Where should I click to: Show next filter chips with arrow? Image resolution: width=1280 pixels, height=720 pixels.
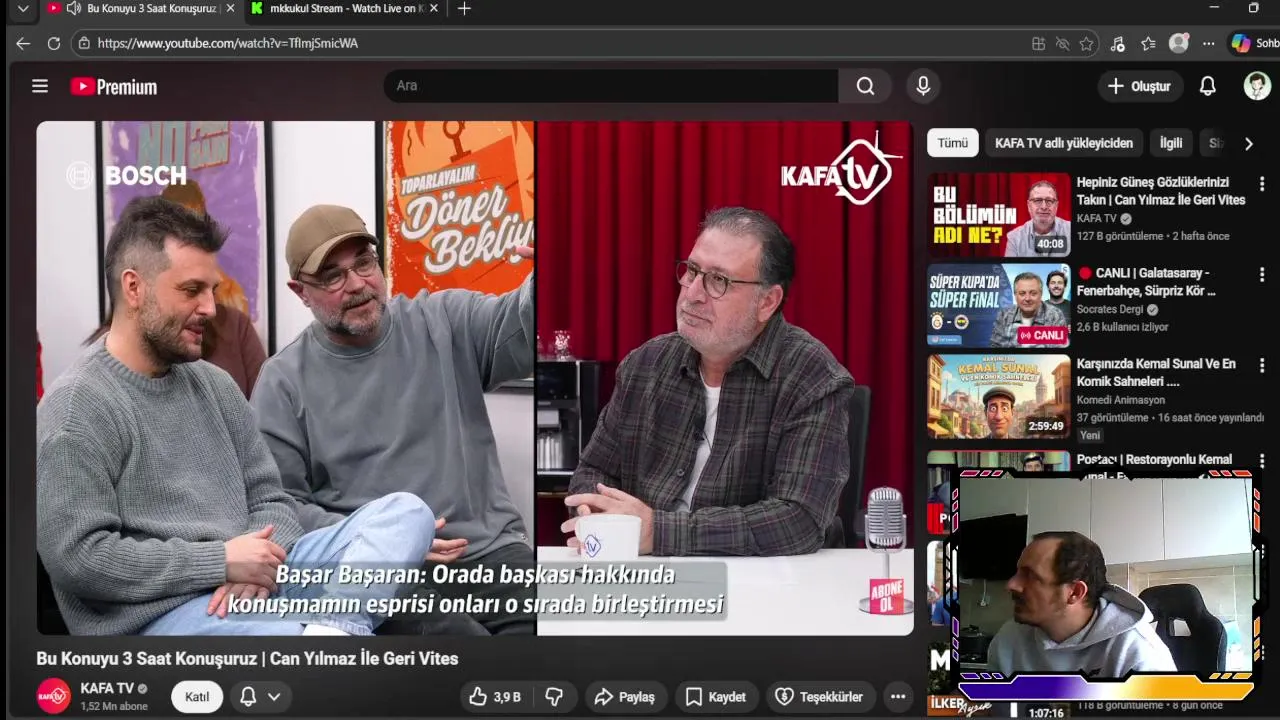[1248, 144]
